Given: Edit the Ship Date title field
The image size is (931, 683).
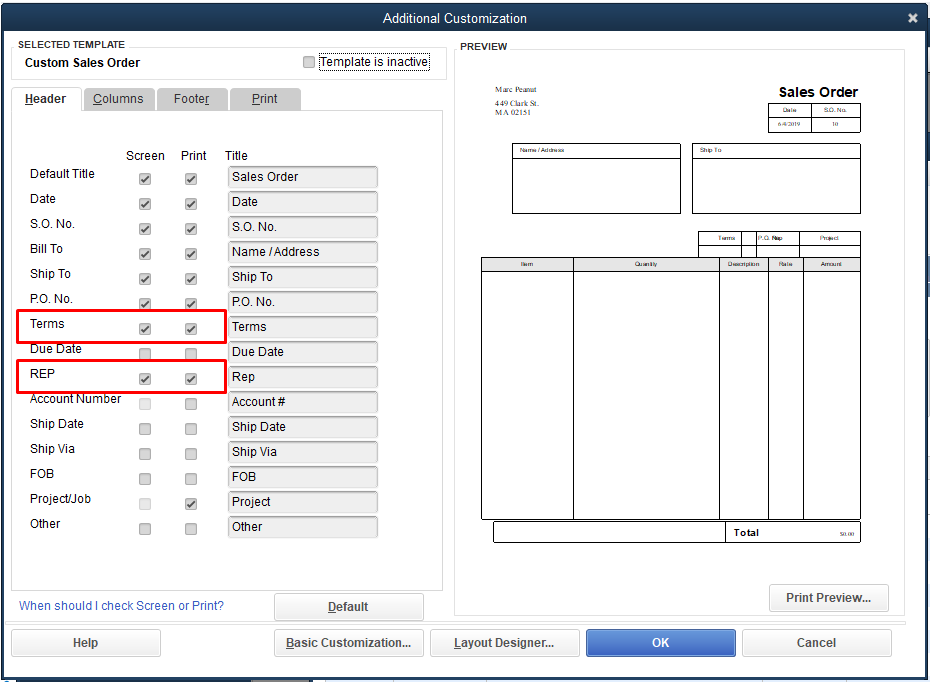Looking at the screenshot, I should point(303,427).
